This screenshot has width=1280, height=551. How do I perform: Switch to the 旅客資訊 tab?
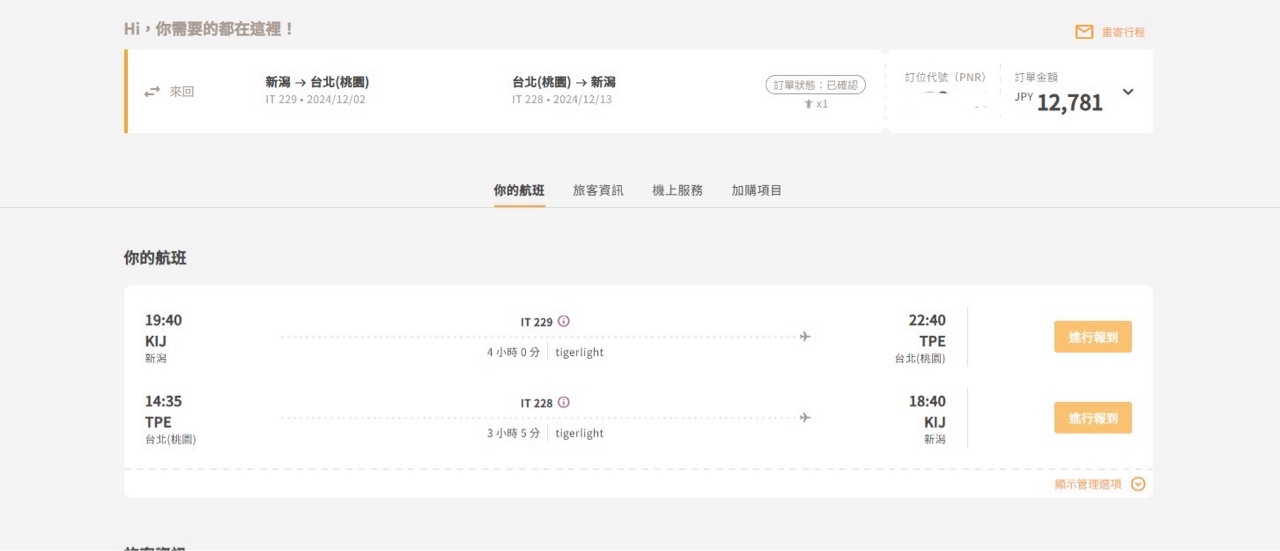598,190
